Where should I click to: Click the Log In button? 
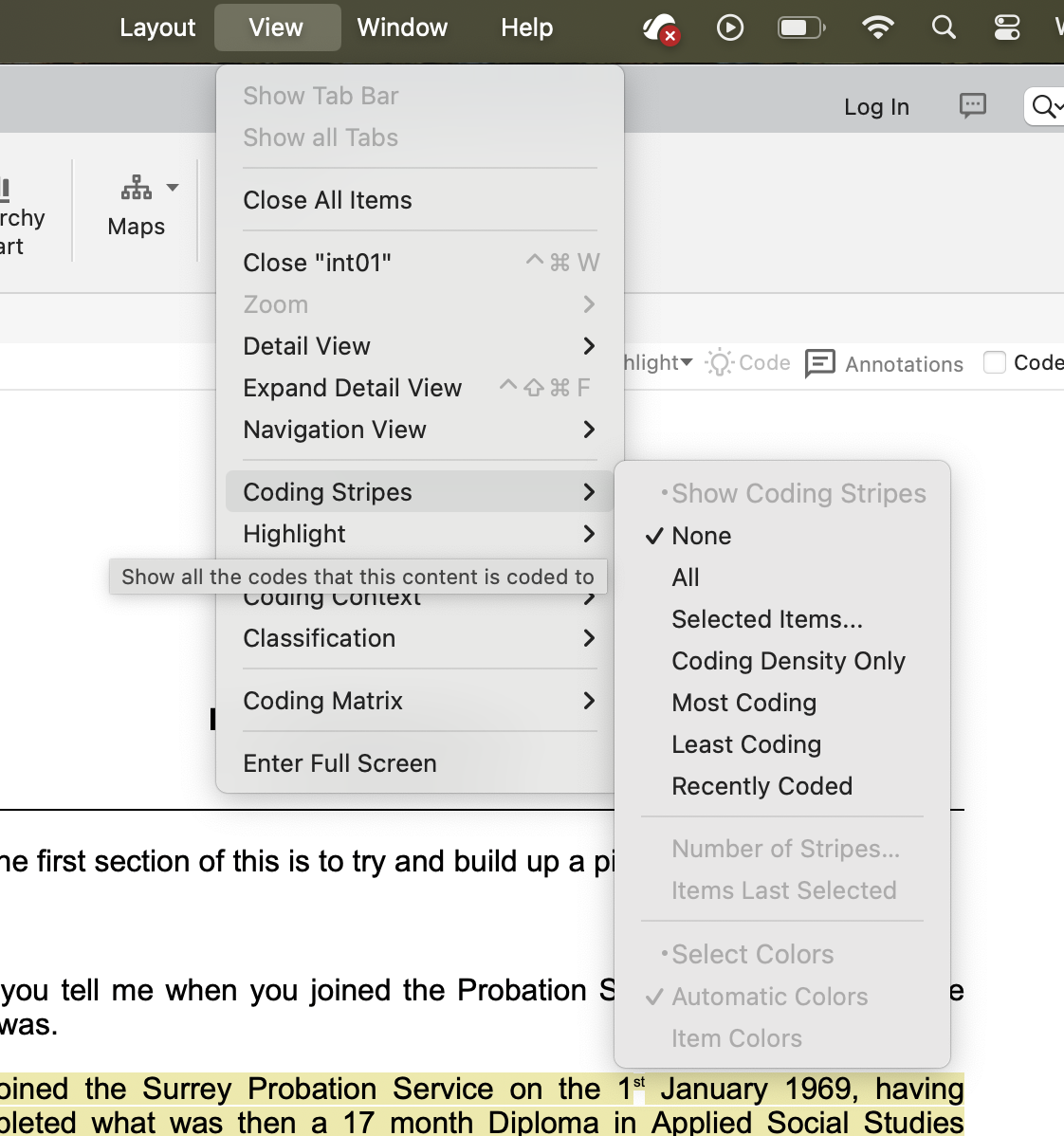tap(876, 107)
